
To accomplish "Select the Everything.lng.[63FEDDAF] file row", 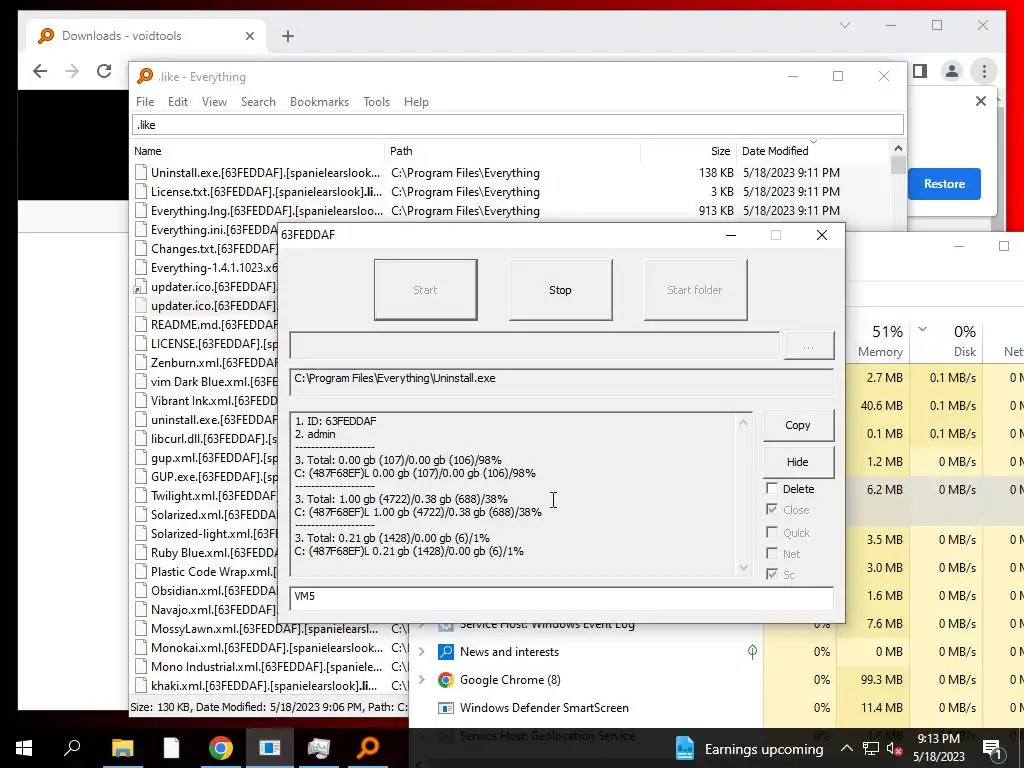I will coord(511,211).
